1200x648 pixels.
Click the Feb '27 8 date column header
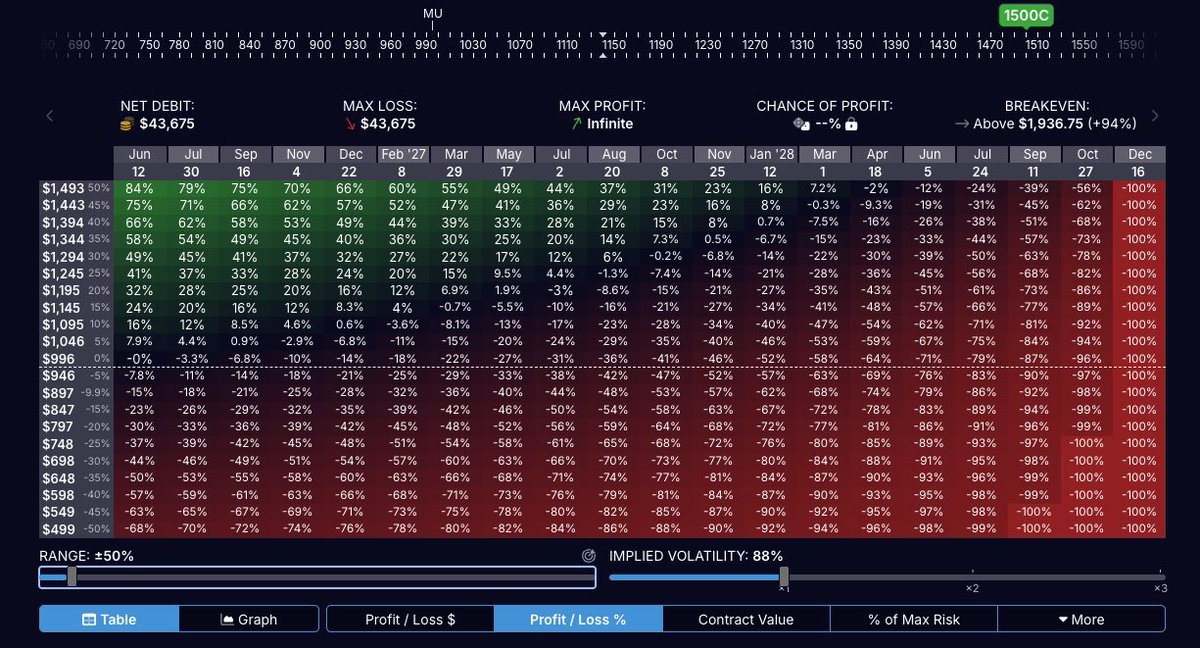403,163
